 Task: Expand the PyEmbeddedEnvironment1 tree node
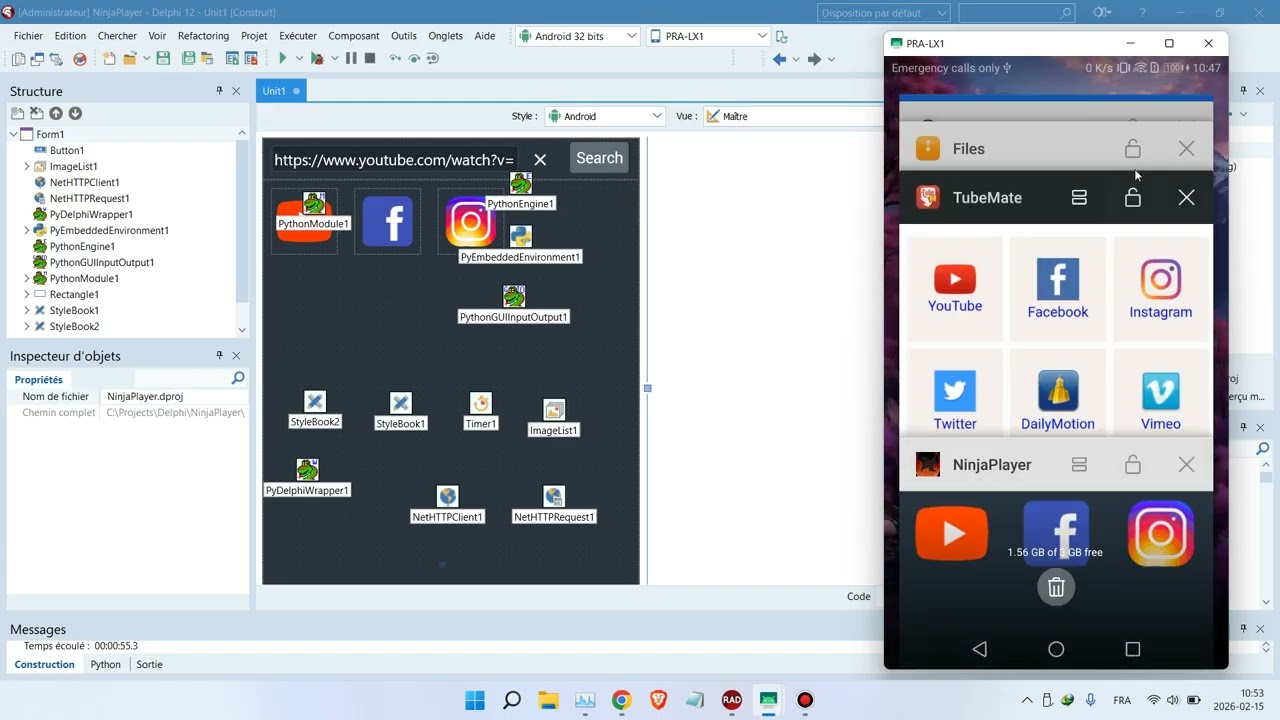27,230
